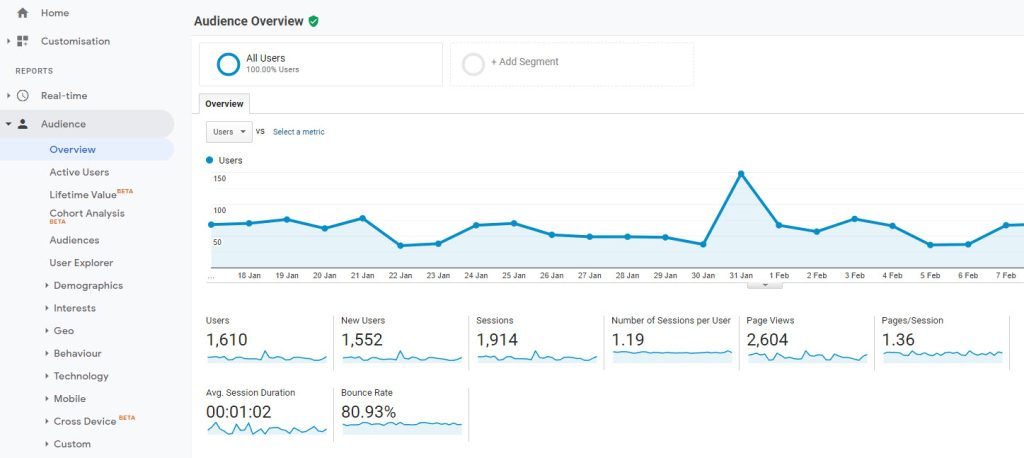Click the Select a metric link
This screenshot has width=1024, height=458.
pyautogui.click(x=298, y=132)
